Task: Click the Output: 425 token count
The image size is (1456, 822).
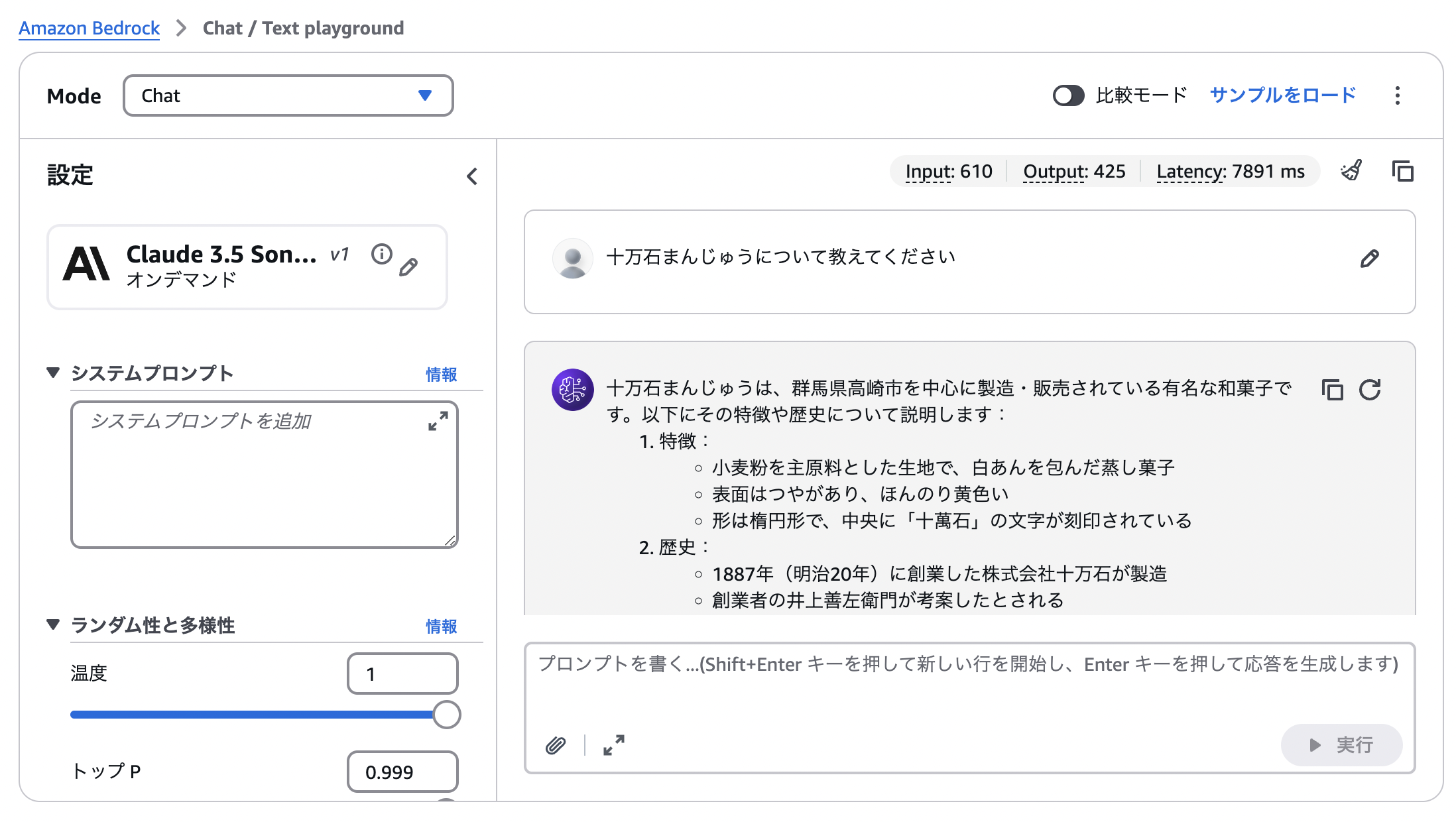Action: (x=1074, y=172)
